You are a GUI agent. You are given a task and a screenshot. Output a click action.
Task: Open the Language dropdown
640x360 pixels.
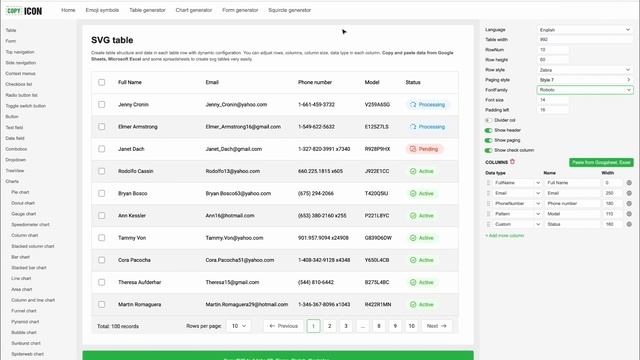click(x=584, y=30)
